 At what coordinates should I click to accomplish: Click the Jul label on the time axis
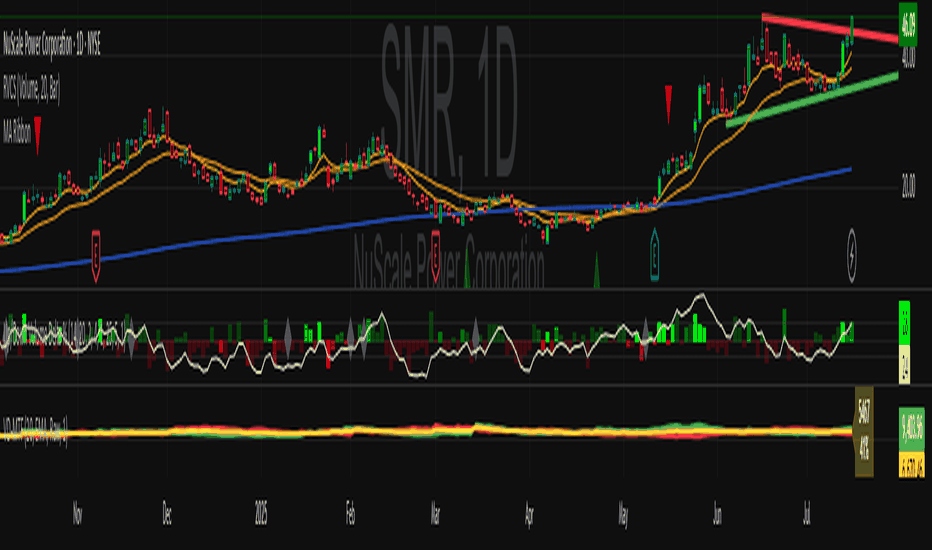(807, 514)
